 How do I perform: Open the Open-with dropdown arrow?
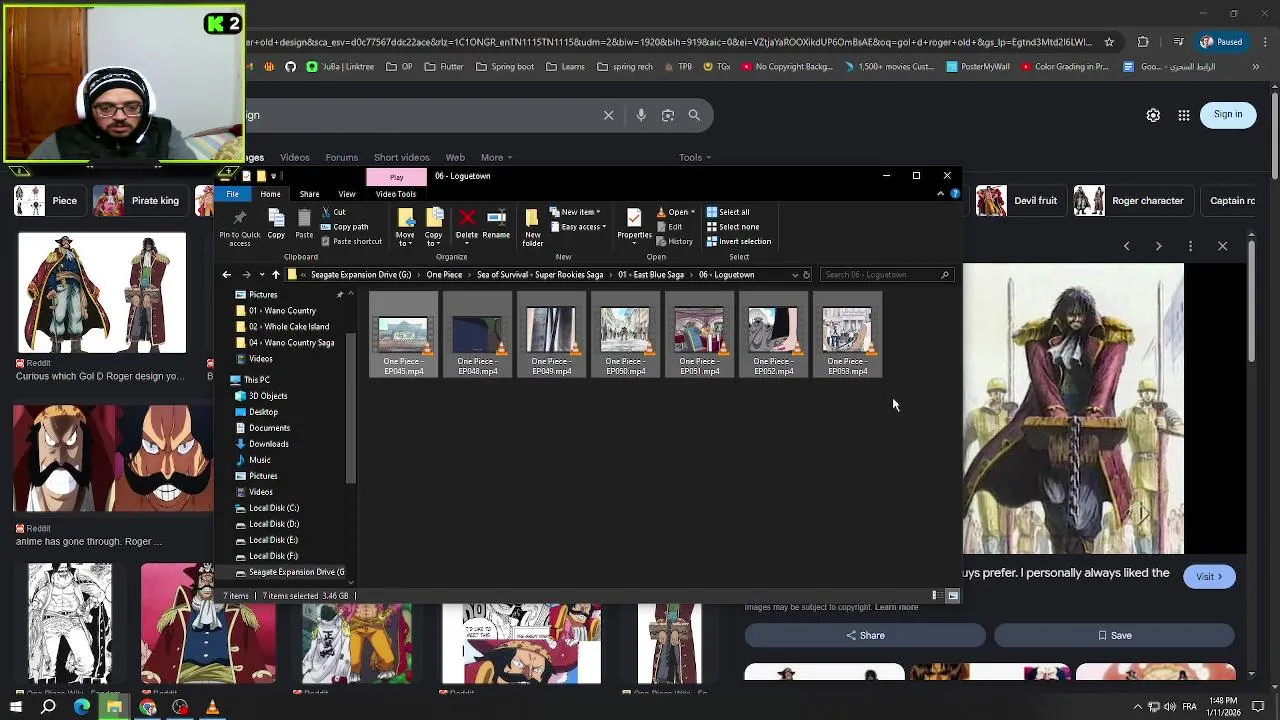click(x=692, y=212)
